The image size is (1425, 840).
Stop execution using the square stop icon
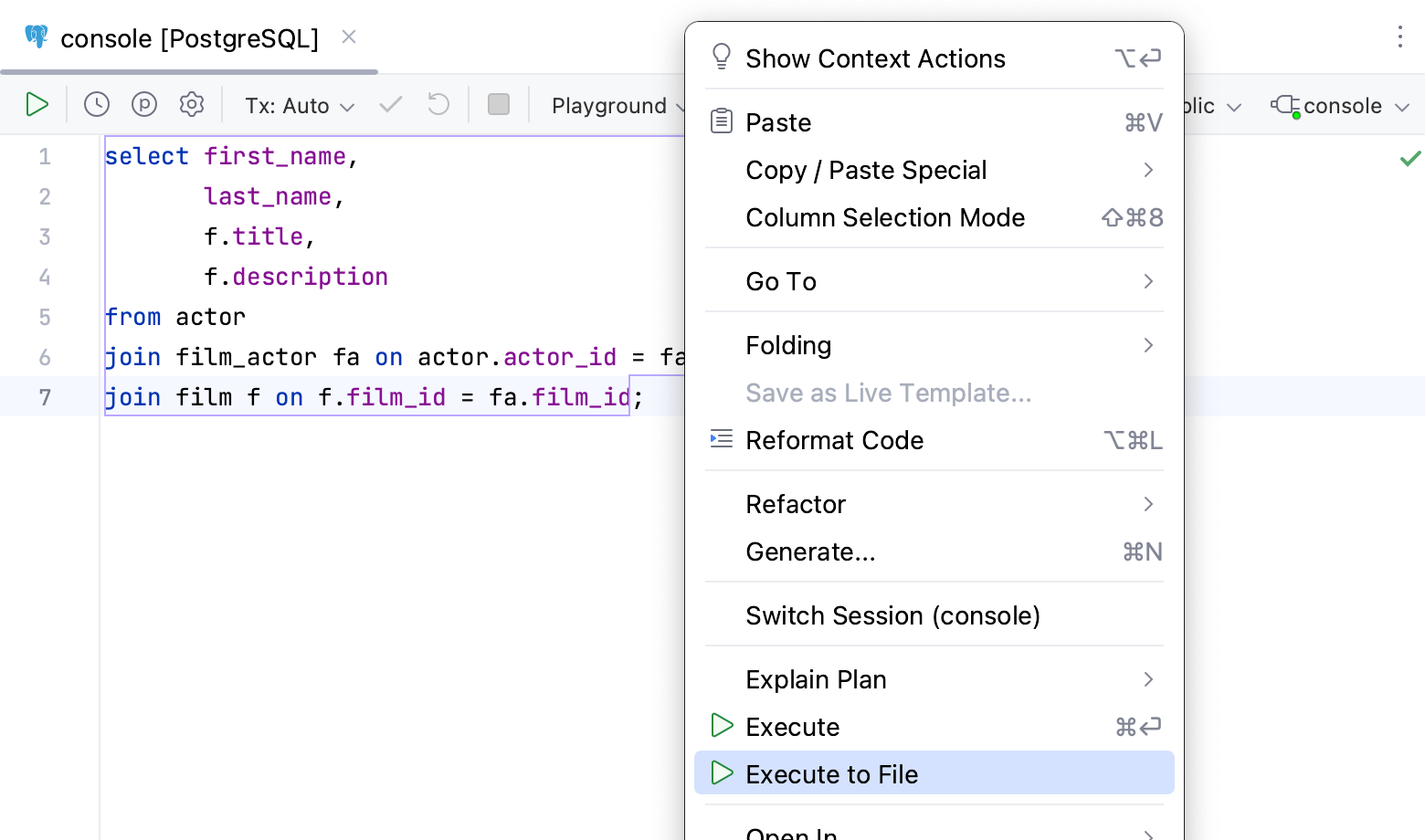(x=499, y=104)
